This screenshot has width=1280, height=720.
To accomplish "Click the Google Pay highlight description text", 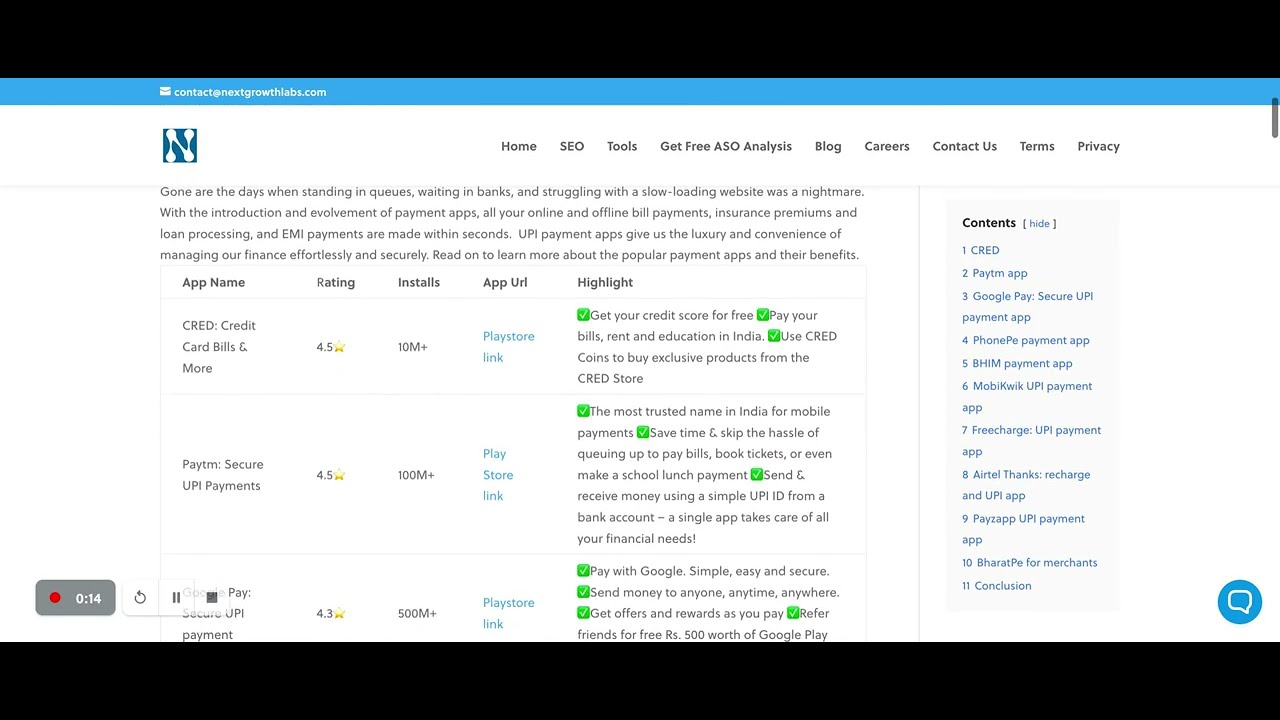I will (x=708, y=603).
